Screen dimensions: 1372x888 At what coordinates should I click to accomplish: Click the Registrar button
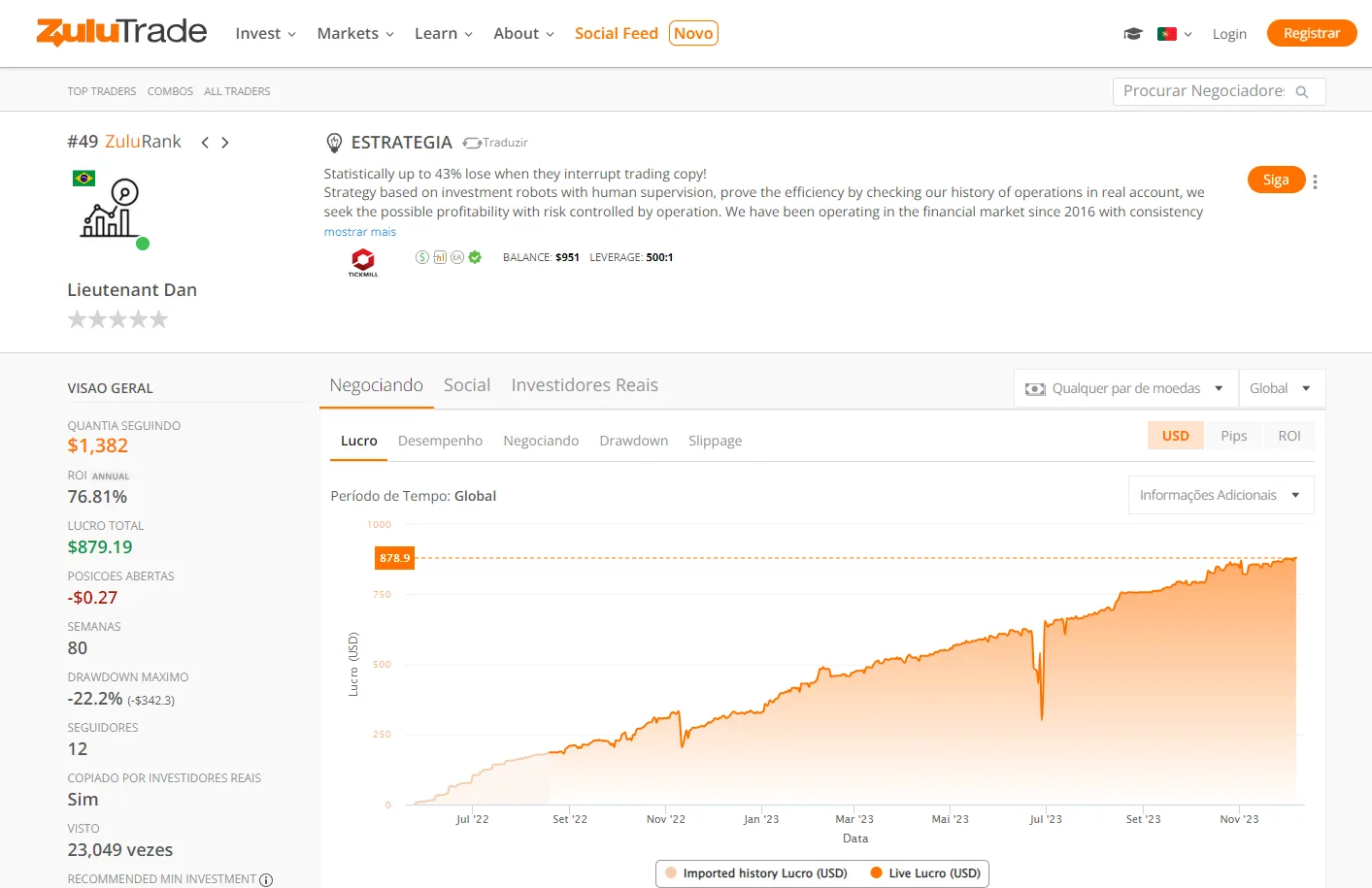click(x=1312, y=33)
